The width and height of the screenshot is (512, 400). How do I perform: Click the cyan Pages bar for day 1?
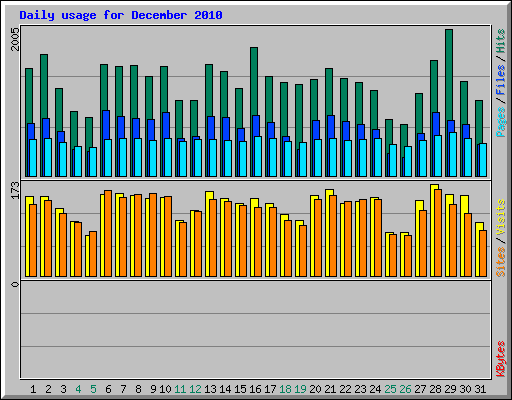pyautogui.click(x=33, y=158)
